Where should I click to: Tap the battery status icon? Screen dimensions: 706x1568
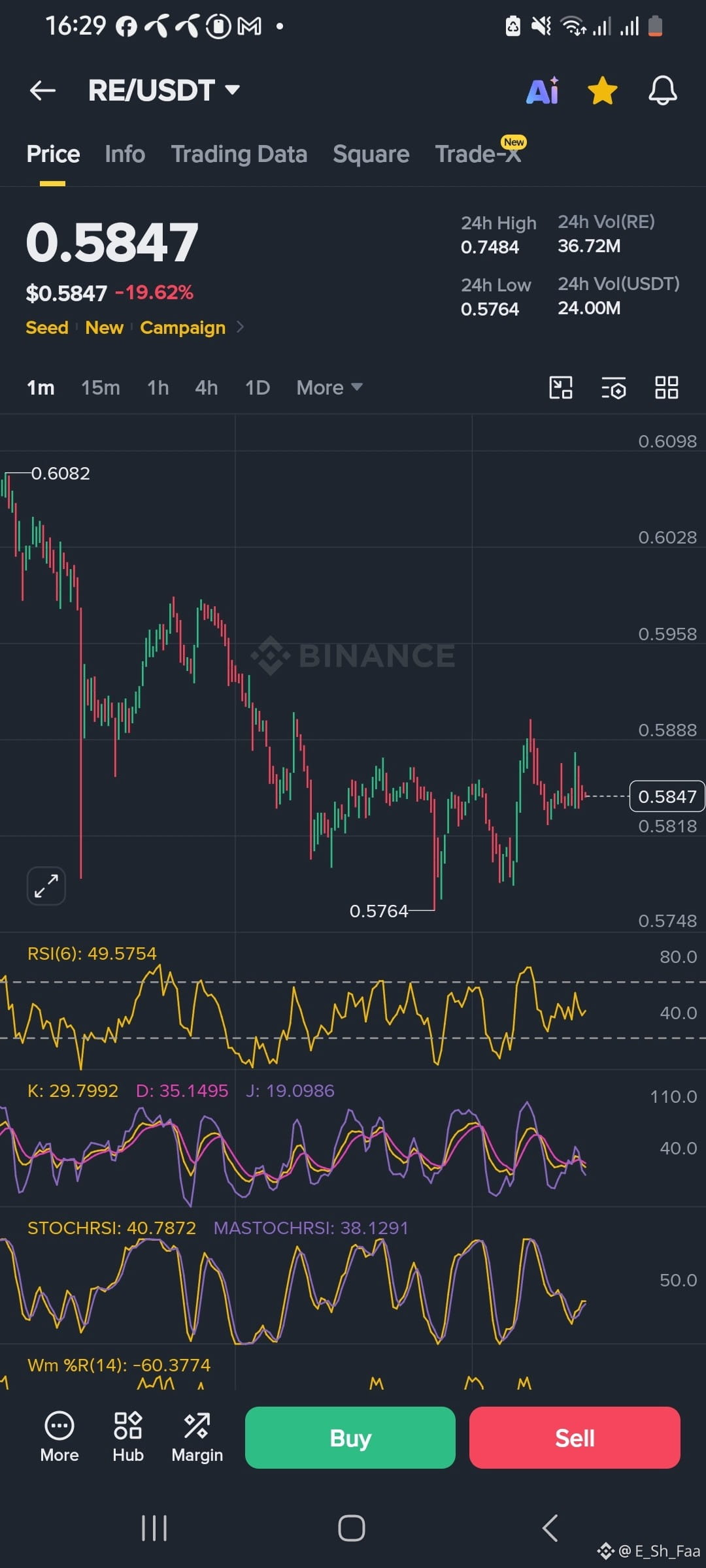click(655, 26)
